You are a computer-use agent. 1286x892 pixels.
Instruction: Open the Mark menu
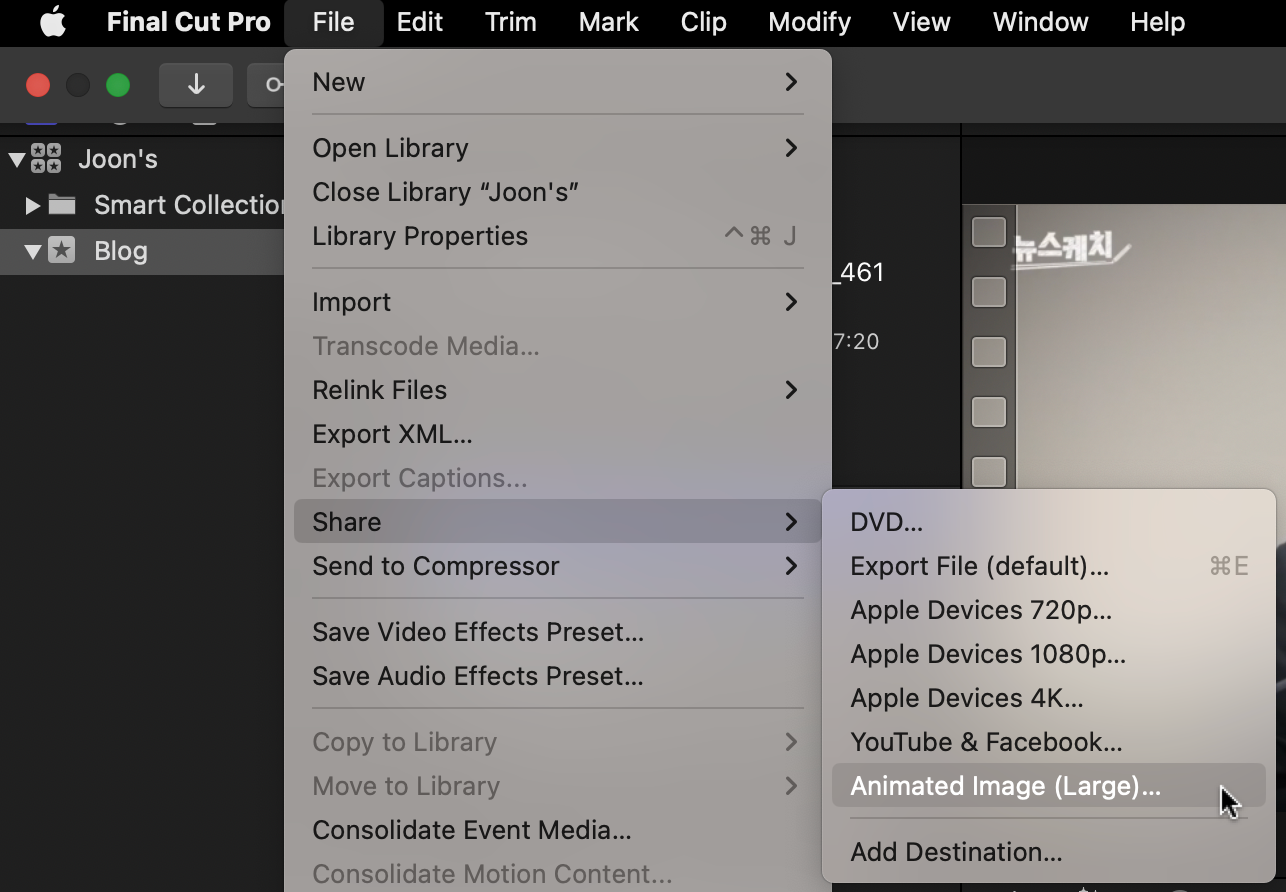(608, 22)
